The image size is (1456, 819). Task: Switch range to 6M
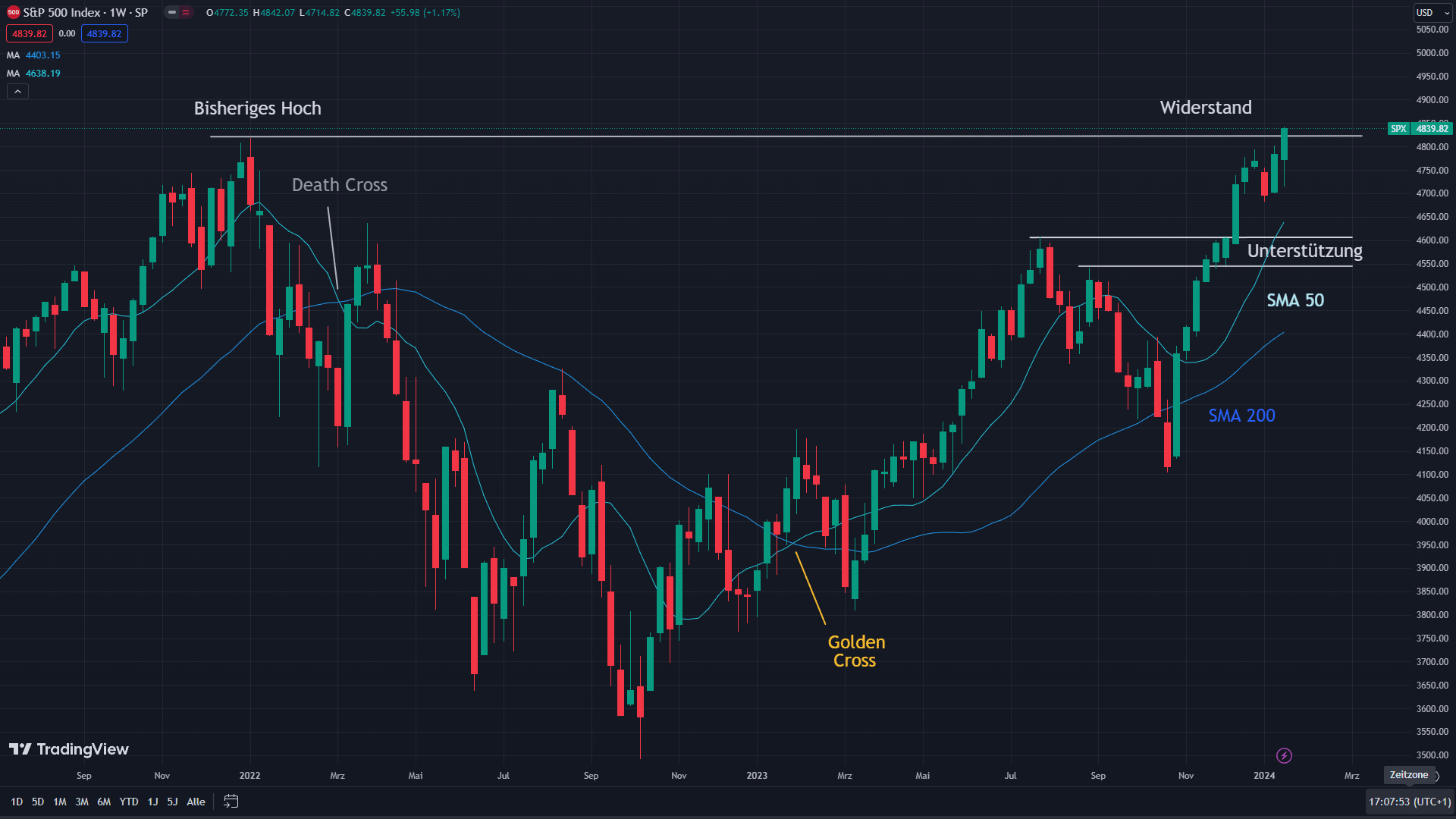104,802
